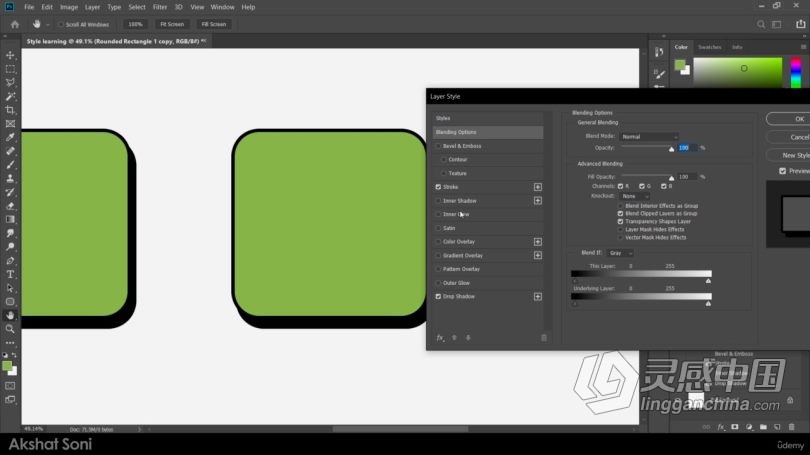Select the History Brush tool
Screen dimensions: 810x455
pyautogui.click(x=10, y=192)
